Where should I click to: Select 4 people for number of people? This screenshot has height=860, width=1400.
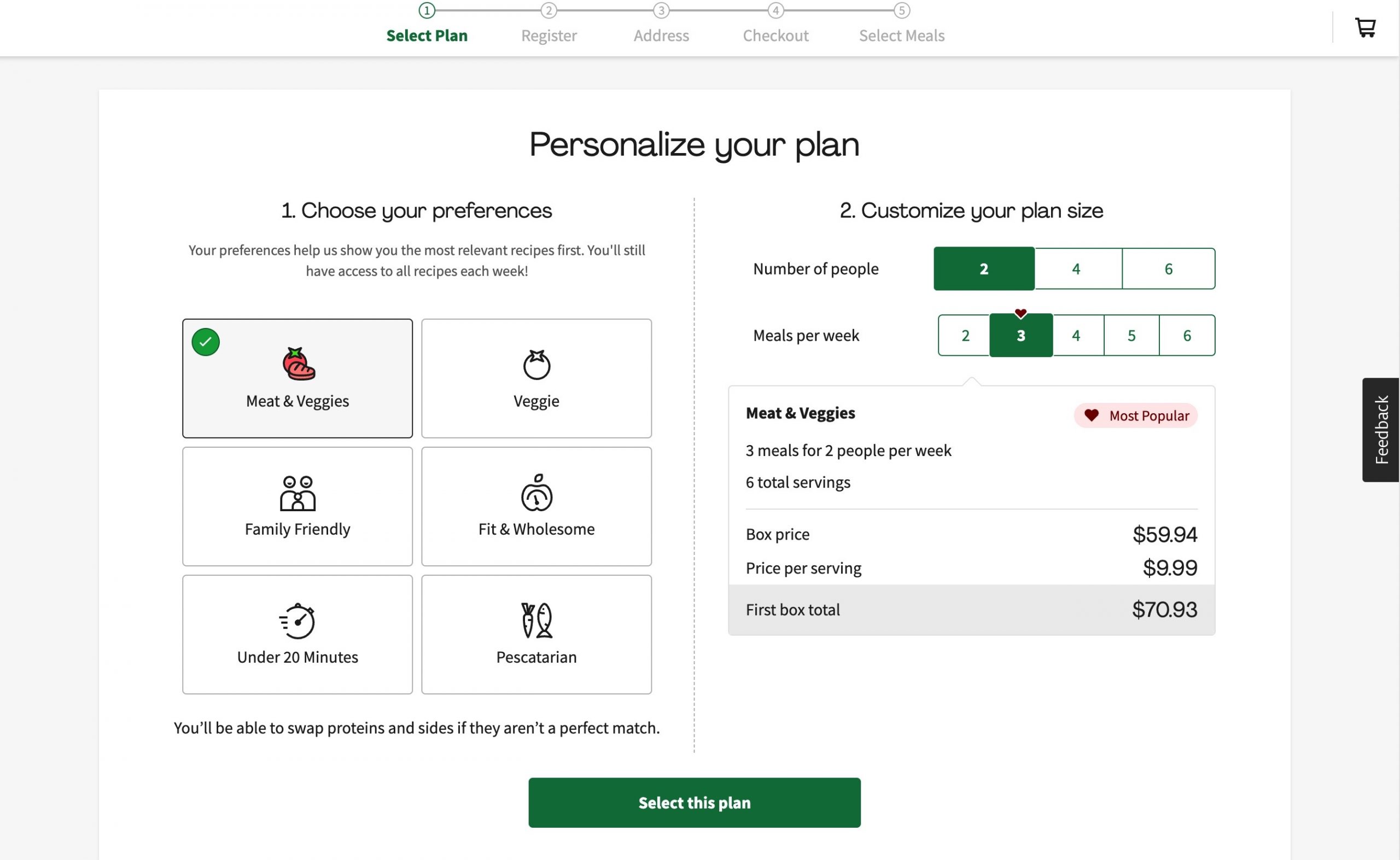click(x=1074, y=268)
